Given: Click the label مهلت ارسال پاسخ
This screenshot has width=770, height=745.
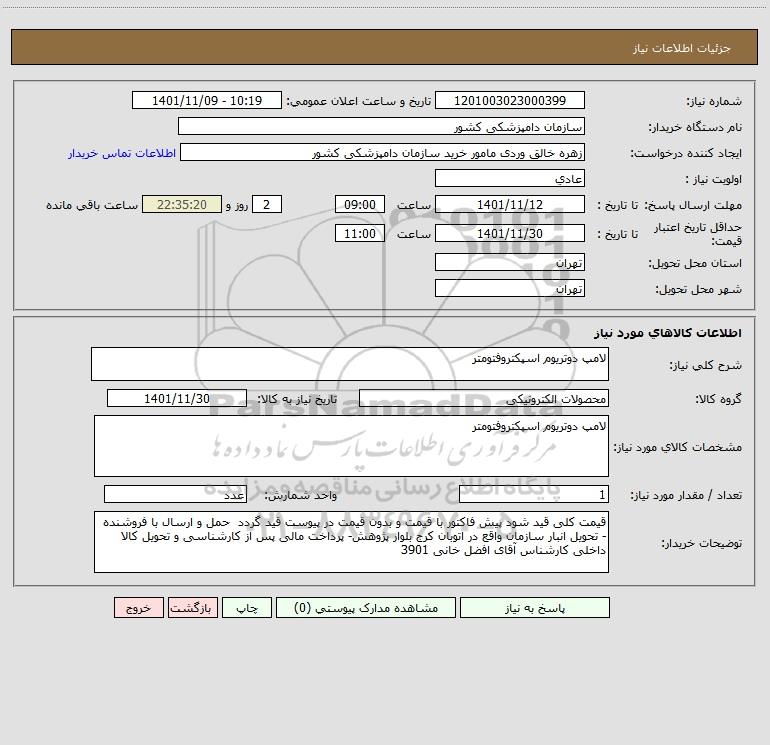Looking at the screenshot, I should [693, 205].
